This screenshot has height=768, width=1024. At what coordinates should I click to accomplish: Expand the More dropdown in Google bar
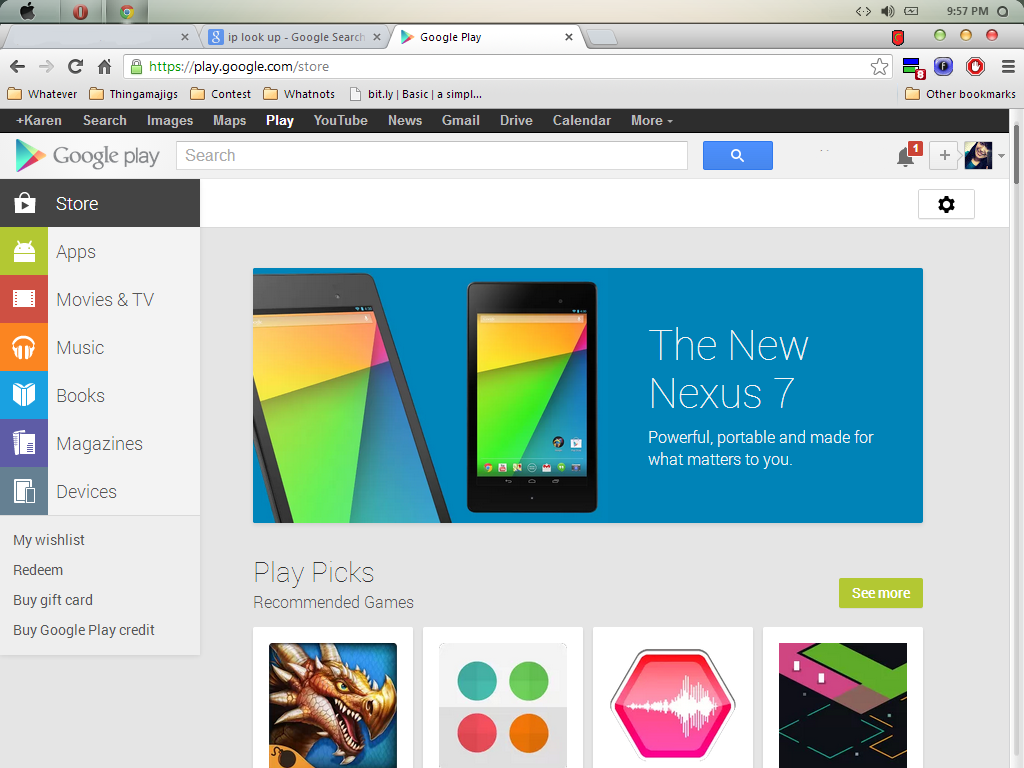pyautogui.click(x=652, y=120)
